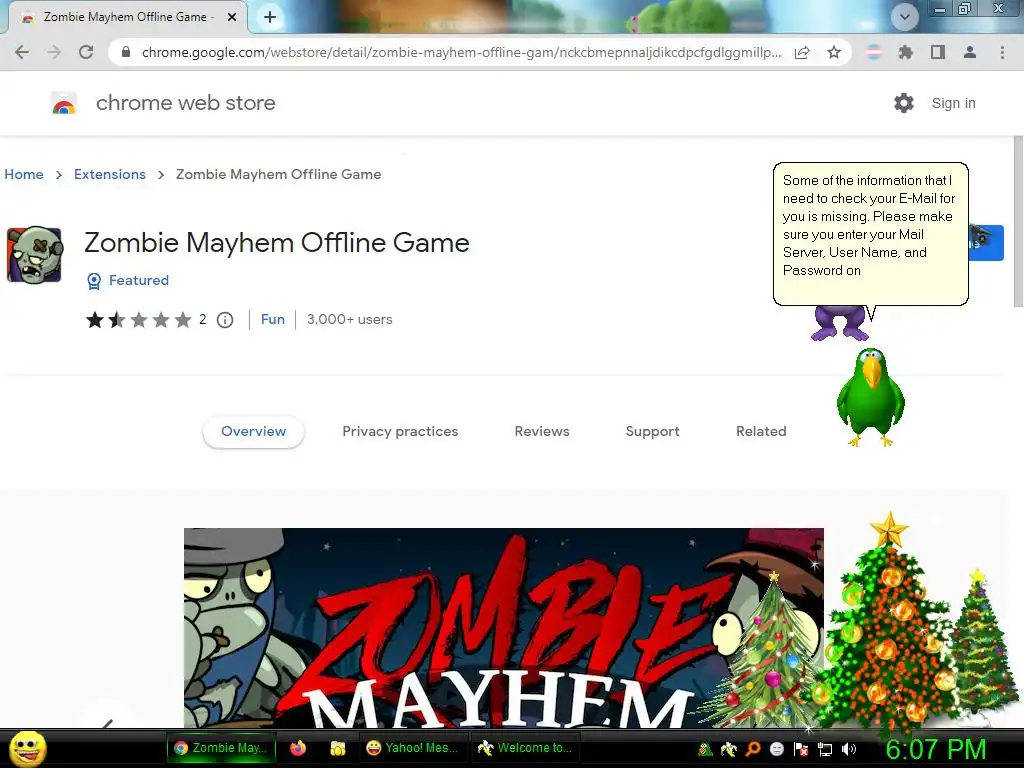1024x768 pixels.
Task: Click the address bar URL field
Action: click(x=460, y=52)
